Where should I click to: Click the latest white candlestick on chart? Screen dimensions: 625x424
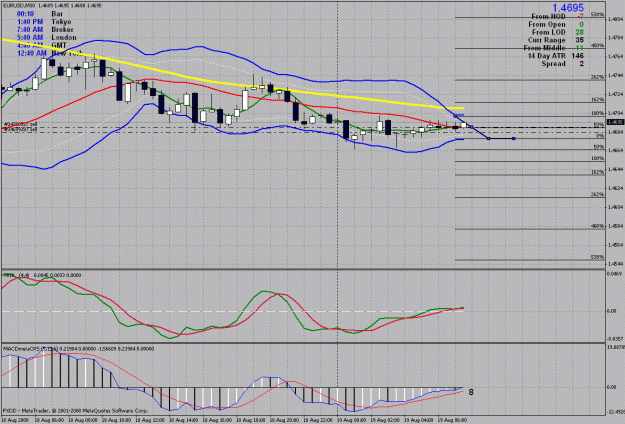click(x=464, y=125)
